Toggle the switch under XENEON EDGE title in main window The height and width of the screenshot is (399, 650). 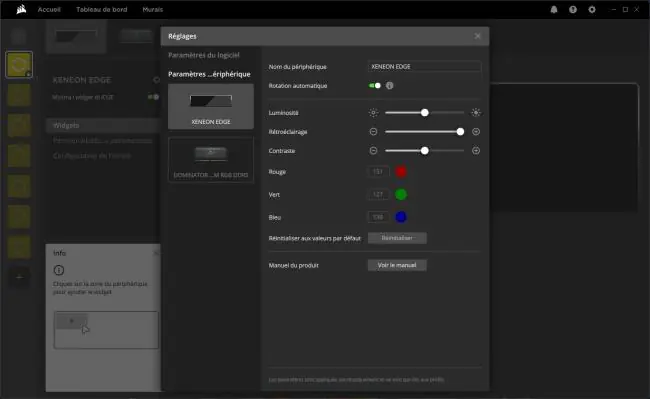coord(153,97)
